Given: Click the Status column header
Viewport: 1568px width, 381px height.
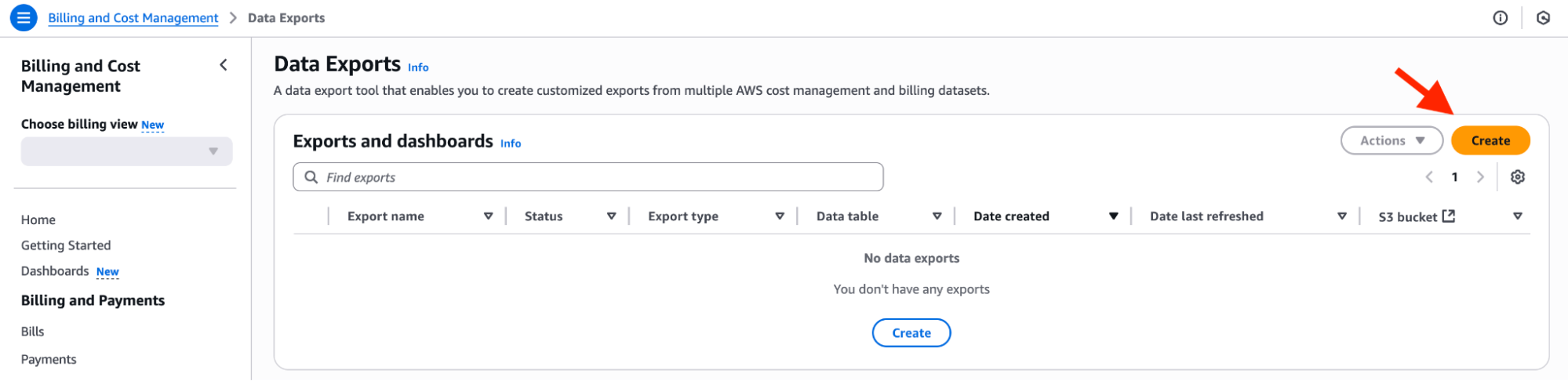Looking at the screenshot, I should (x=544, y=216).
